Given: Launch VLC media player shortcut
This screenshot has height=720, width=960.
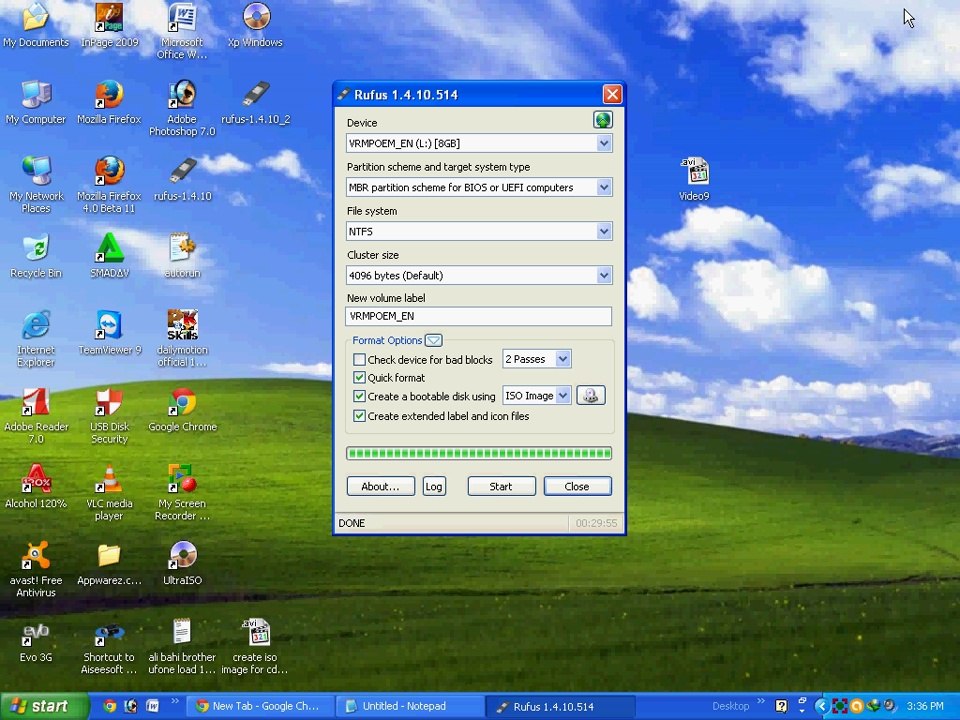Looking at the screenshot, I should point(109,493).
